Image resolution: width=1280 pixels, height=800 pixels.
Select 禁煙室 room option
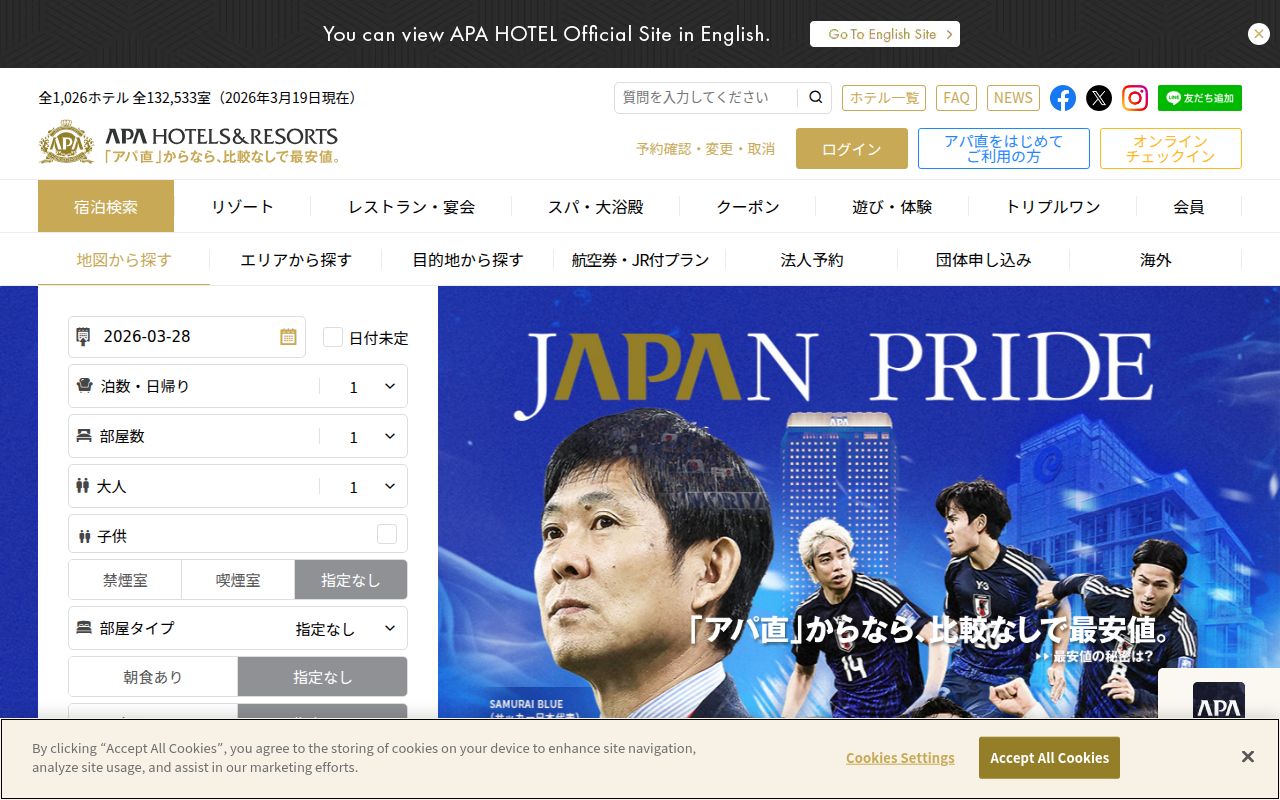point(125,580)
